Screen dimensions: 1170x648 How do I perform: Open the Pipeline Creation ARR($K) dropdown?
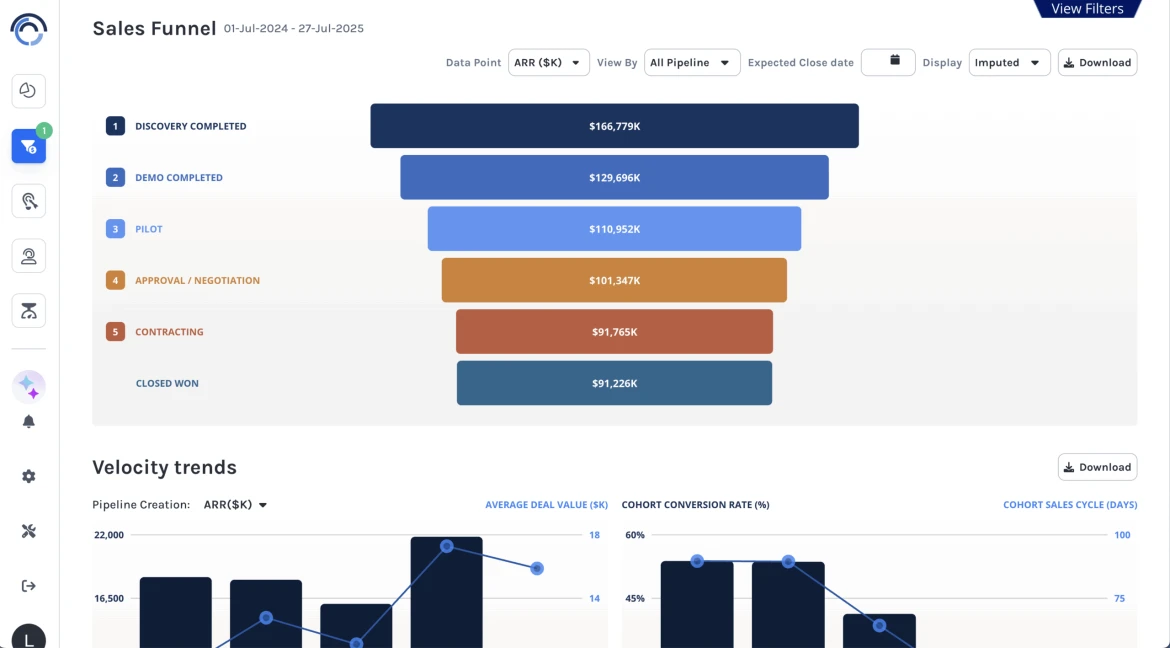236,505
